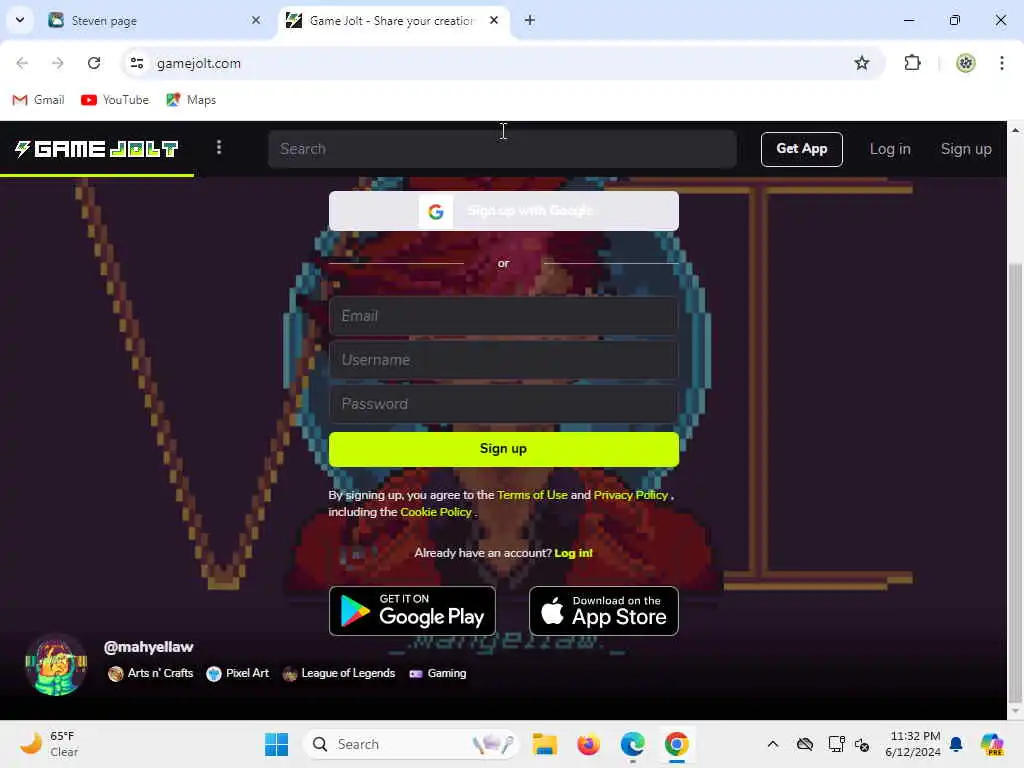Close the Steven page tab

coord(256,20)
